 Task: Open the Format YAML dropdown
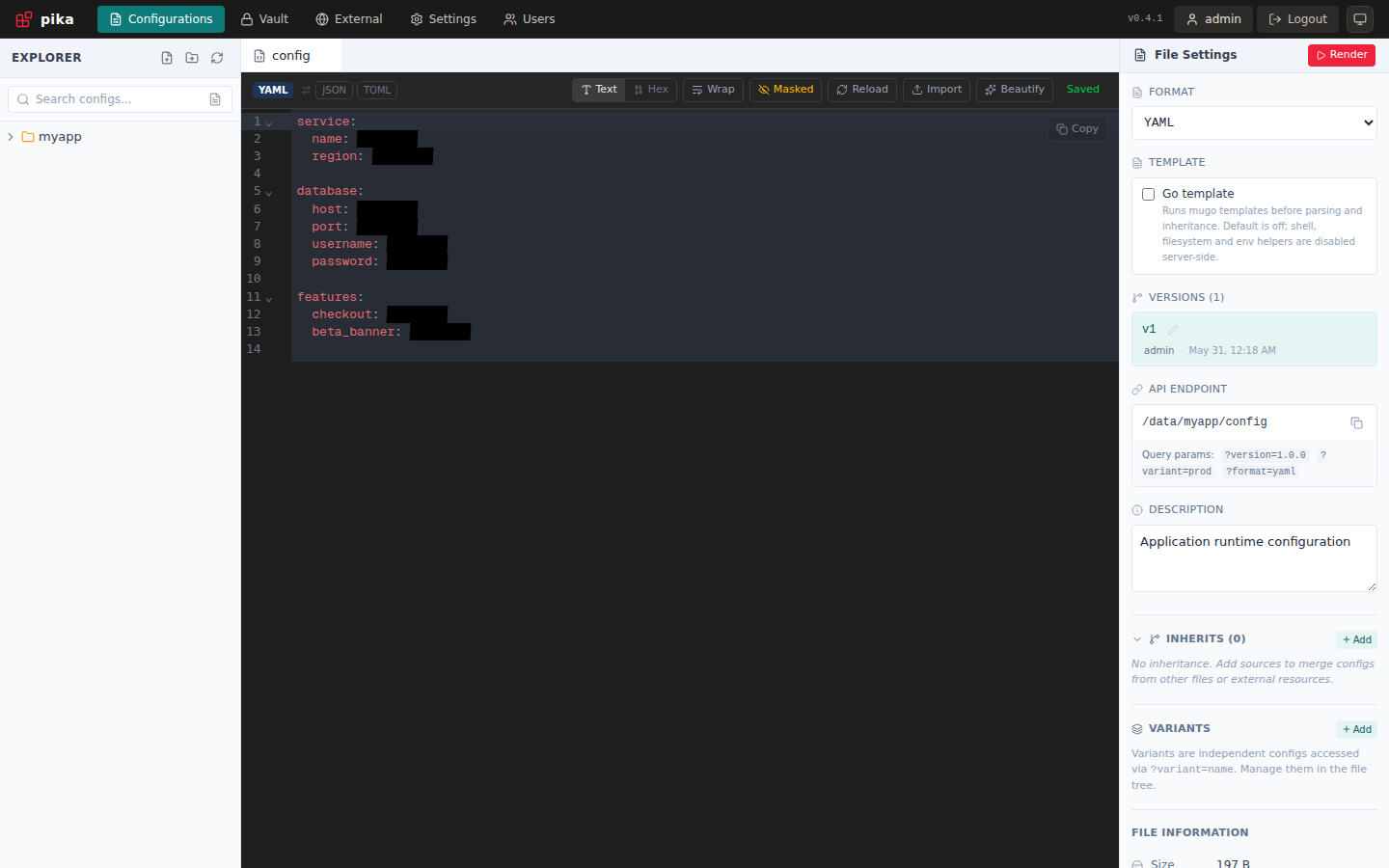click(1254, 122)
